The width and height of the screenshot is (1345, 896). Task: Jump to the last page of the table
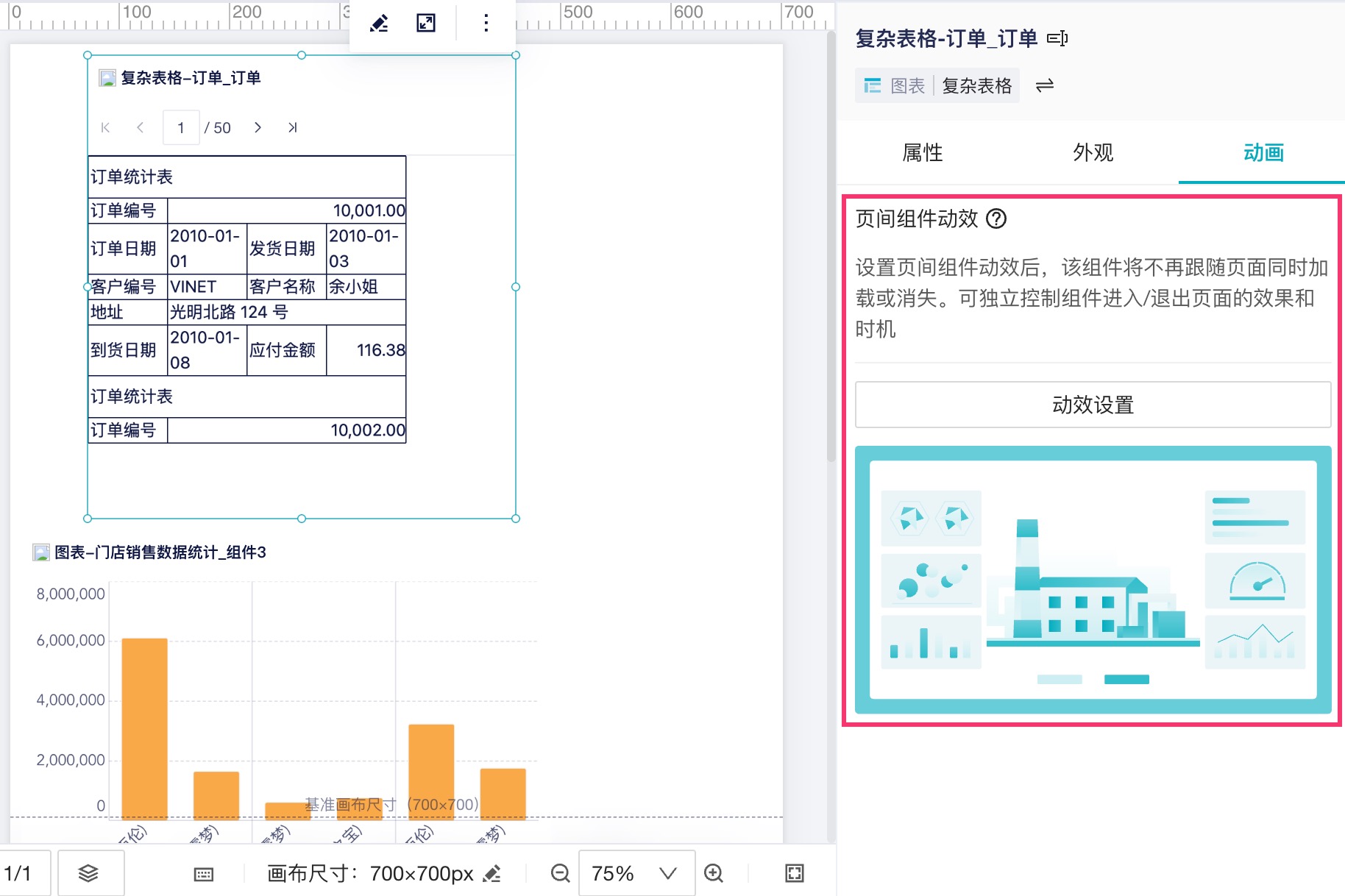pos(292,127)
